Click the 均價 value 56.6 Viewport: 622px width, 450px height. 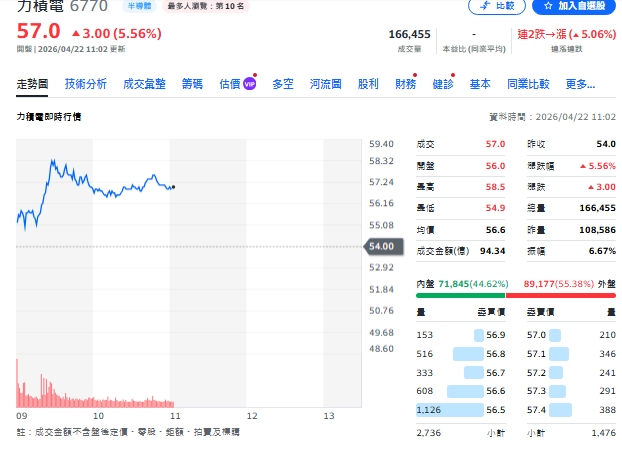[495, 230]
